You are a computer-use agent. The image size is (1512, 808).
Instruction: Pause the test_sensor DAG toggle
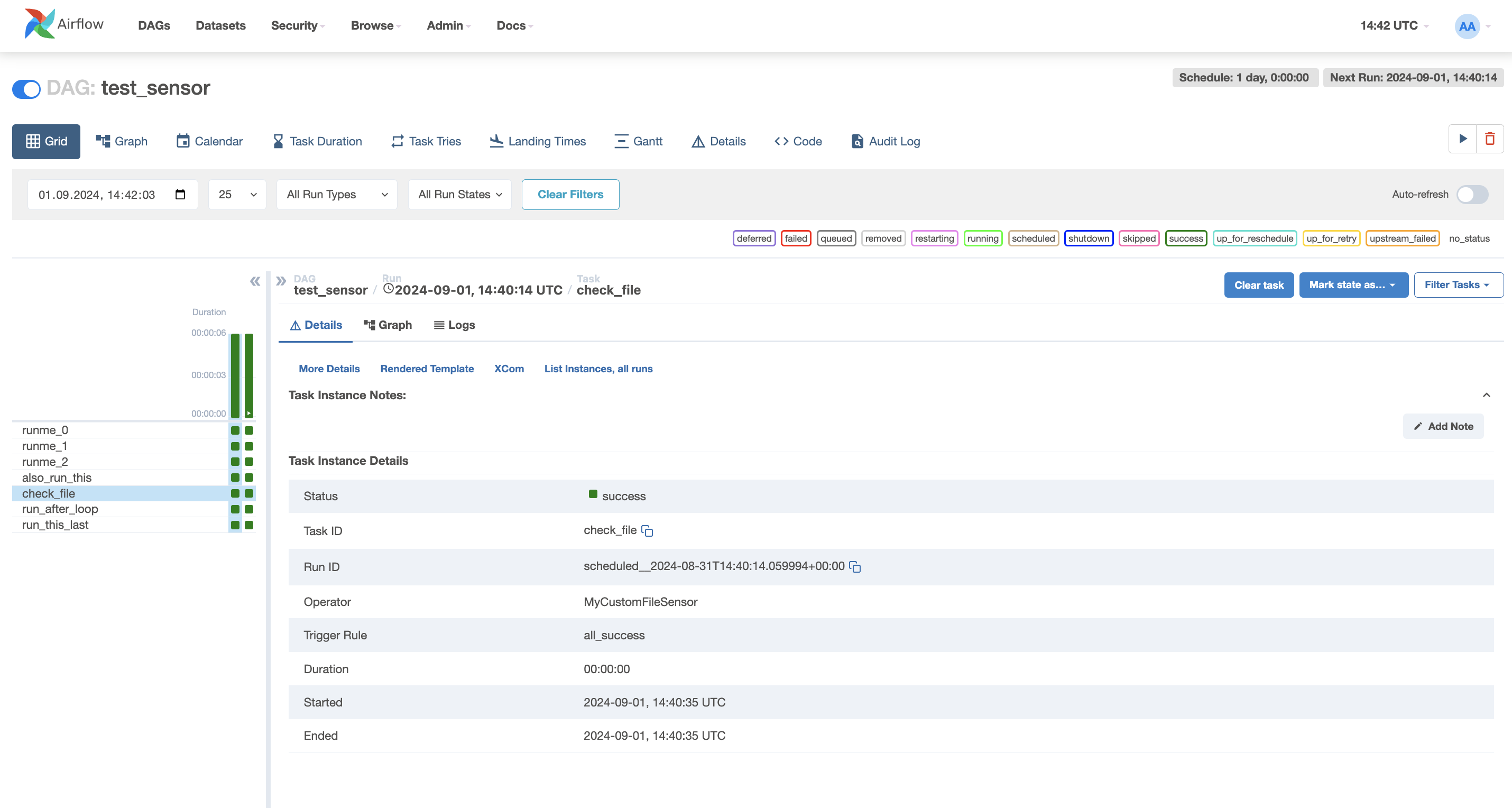tap(26, 89)
